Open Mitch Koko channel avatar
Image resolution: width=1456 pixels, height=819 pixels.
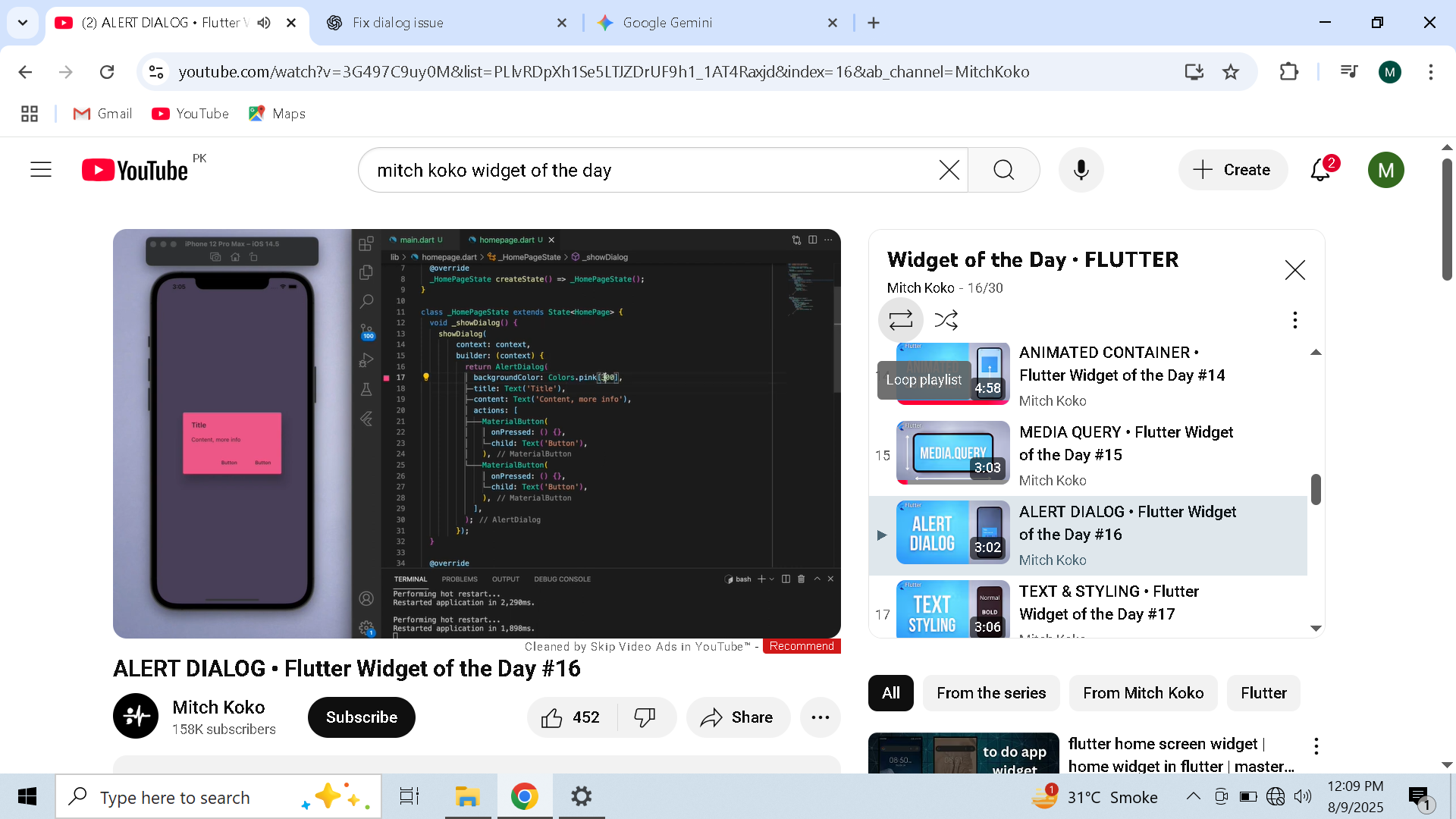136,716
